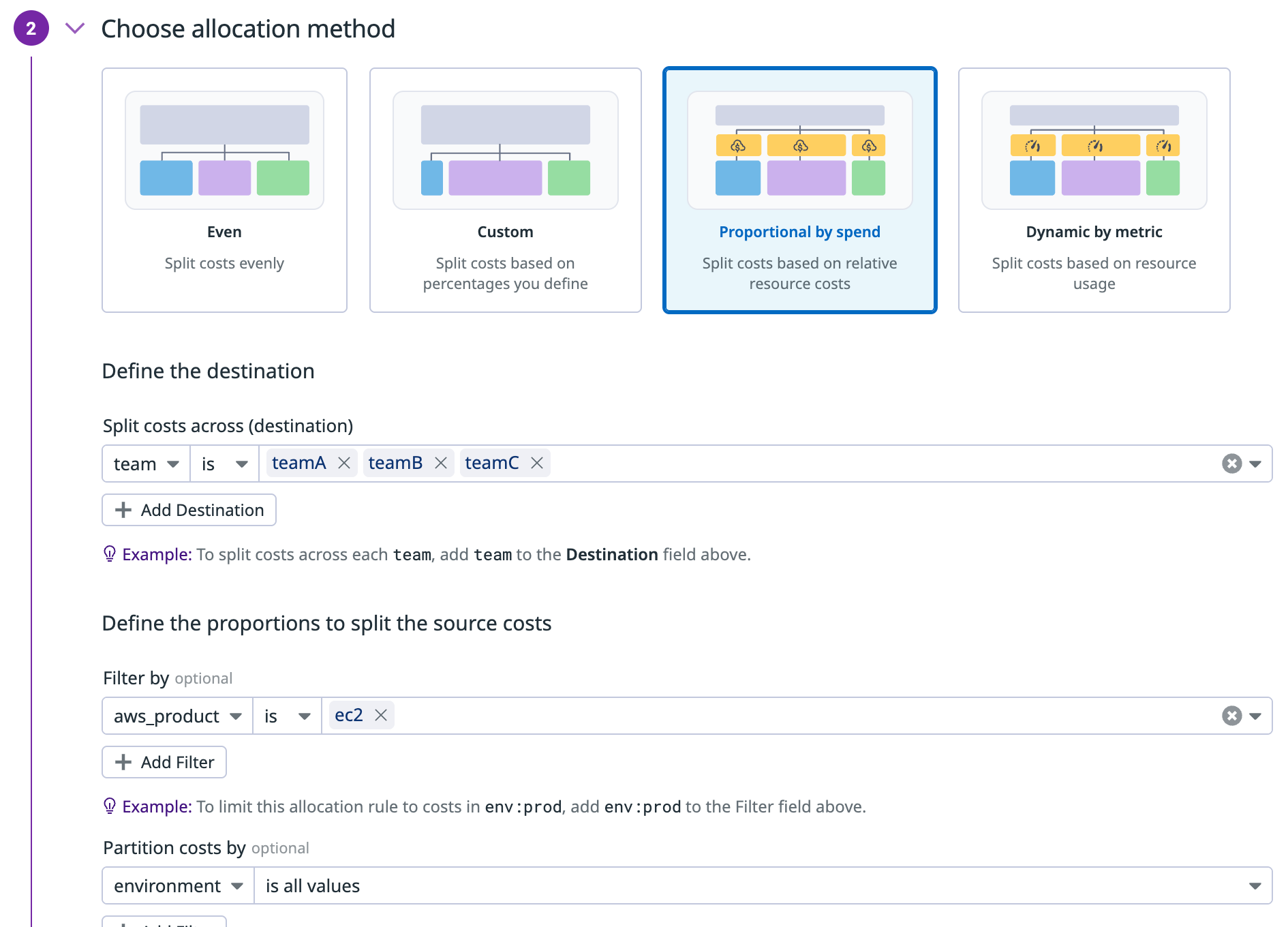
Task: Click the step 2 number badge
Action: (x=31, y=29)
